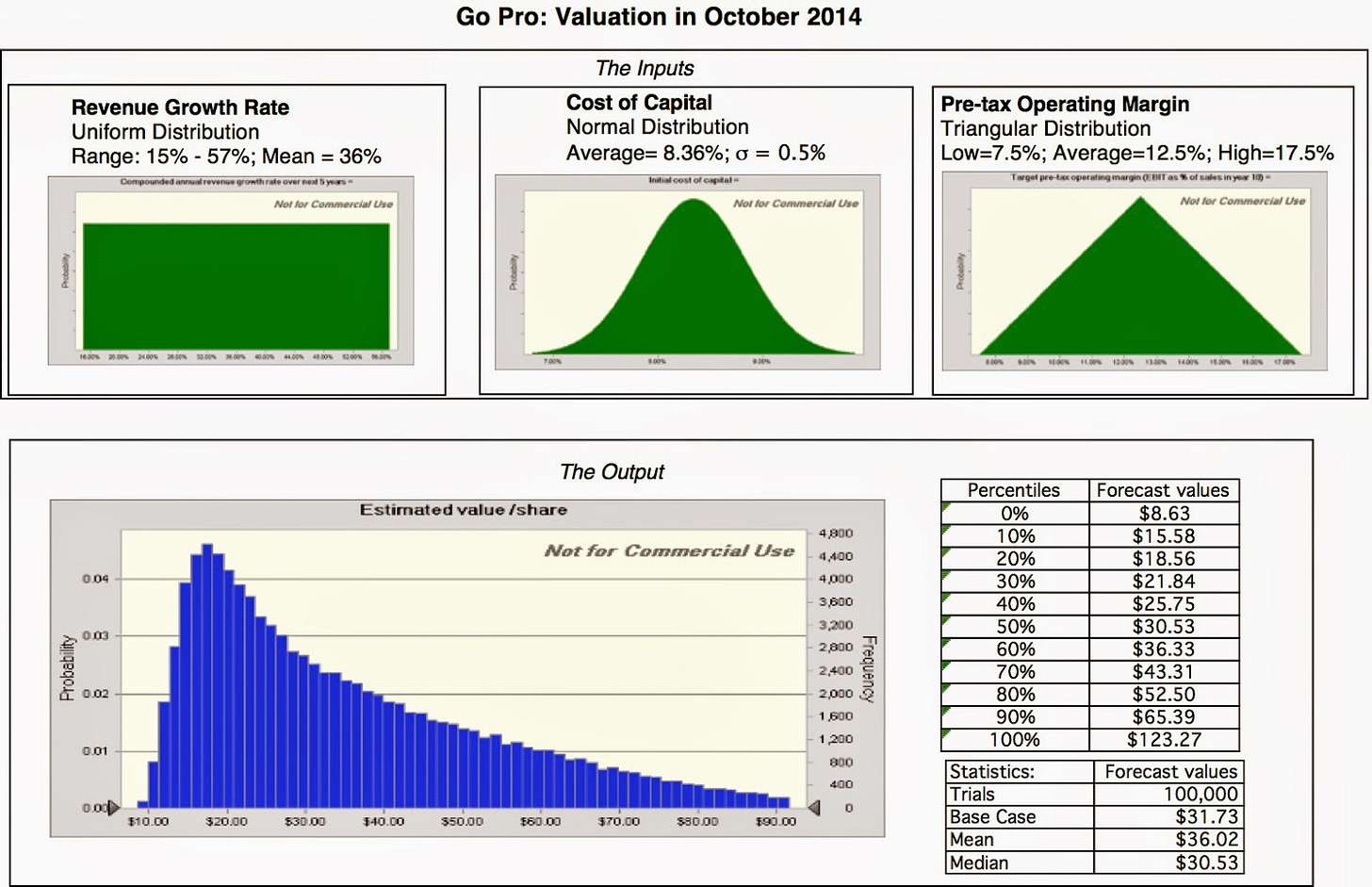Viewport: 1372px width, 887px height.
Task: Select the '$8.63' forecast value cell
Action: click(1164, 513)
